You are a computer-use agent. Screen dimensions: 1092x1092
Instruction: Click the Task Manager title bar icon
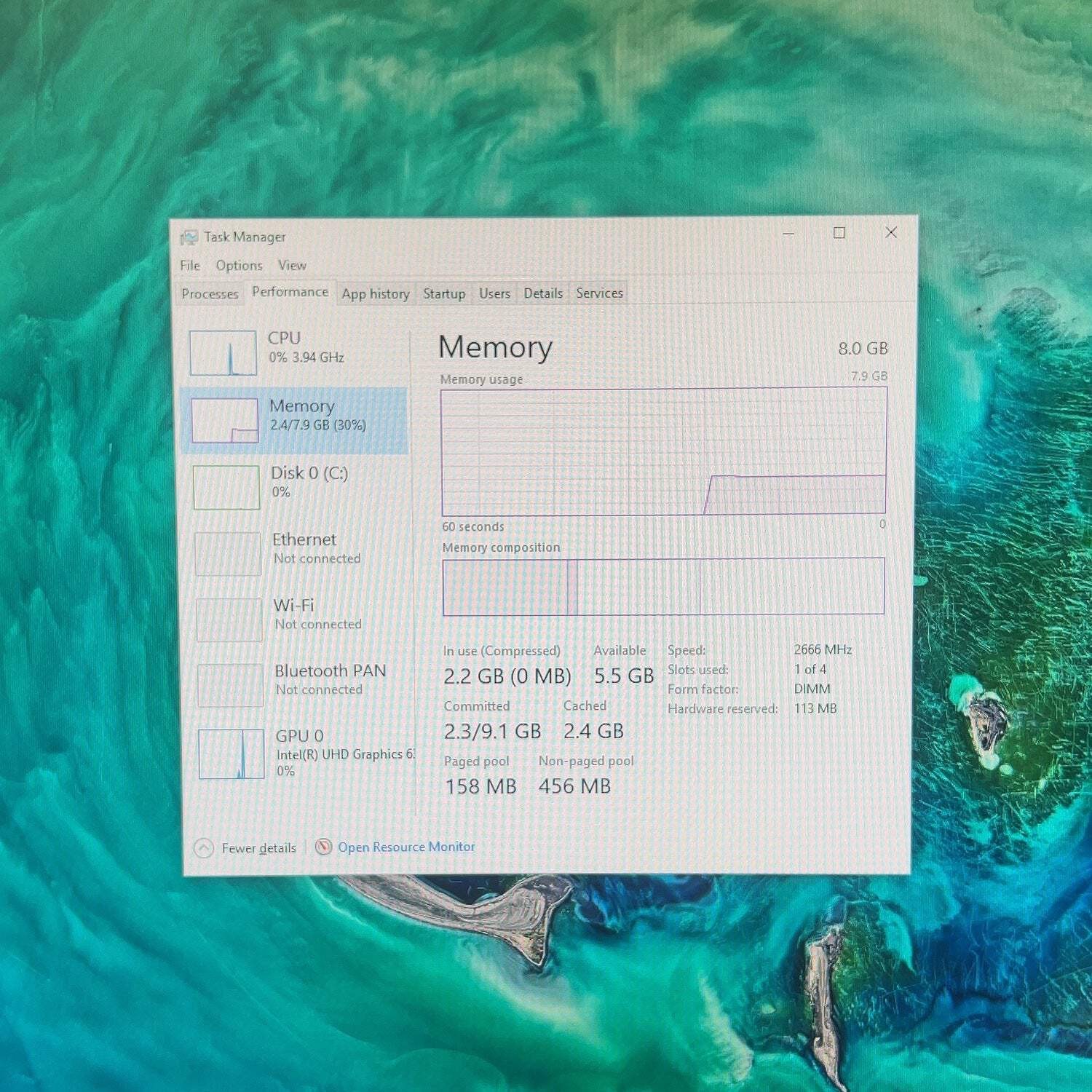189,237
